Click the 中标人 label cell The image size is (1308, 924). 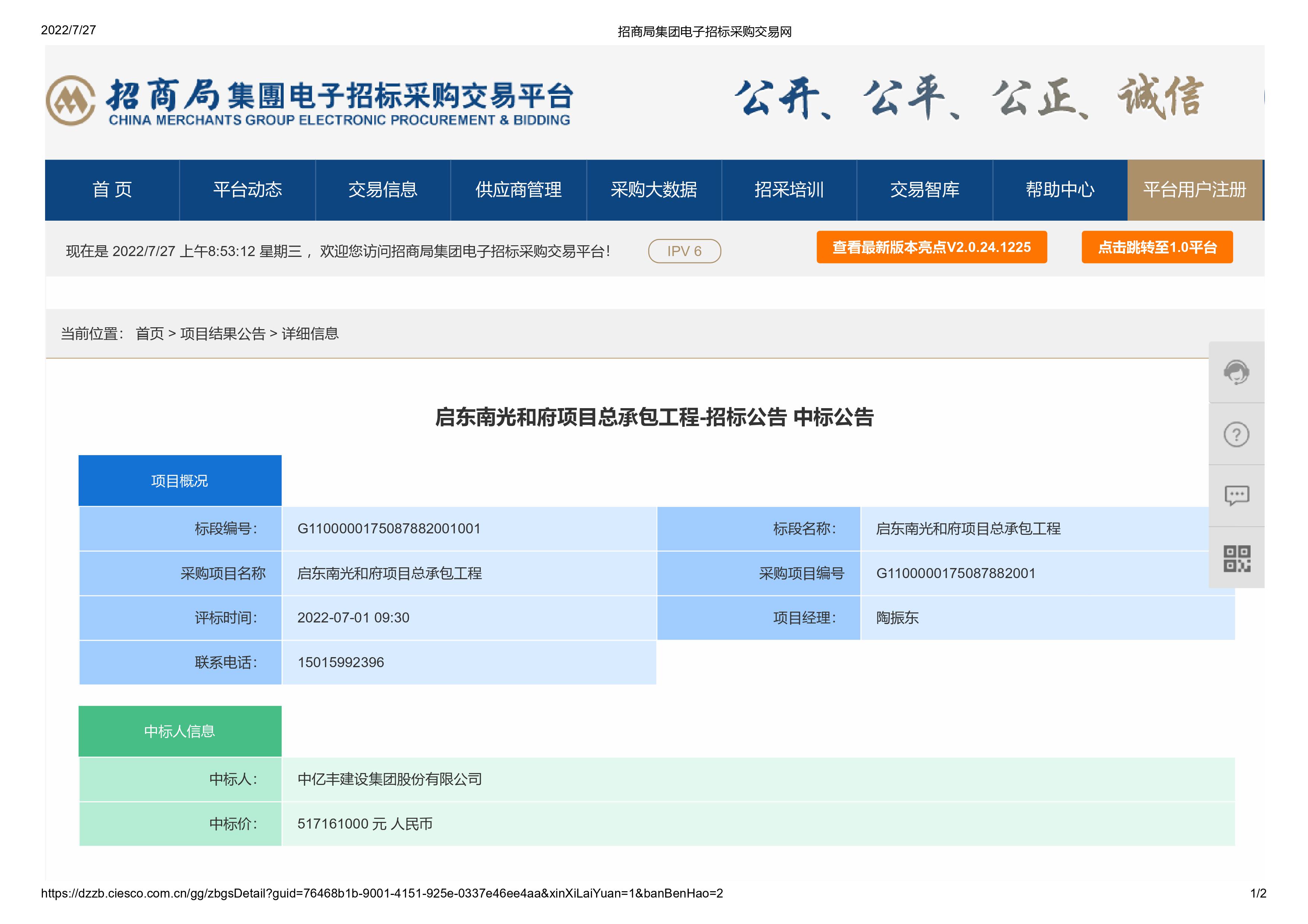point(180,779)
